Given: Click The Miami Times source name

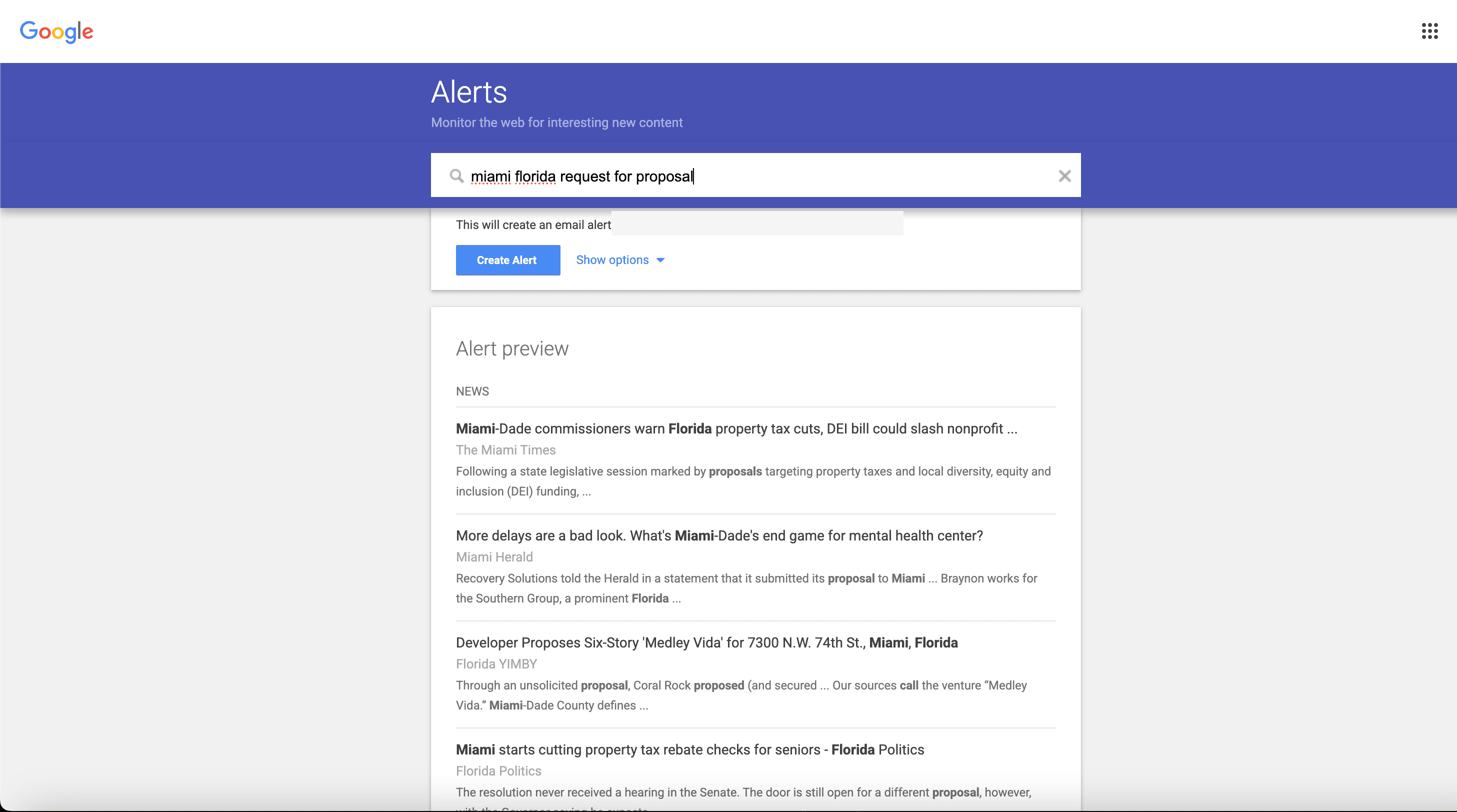Looking at the screenshot, I should [505, 450].
